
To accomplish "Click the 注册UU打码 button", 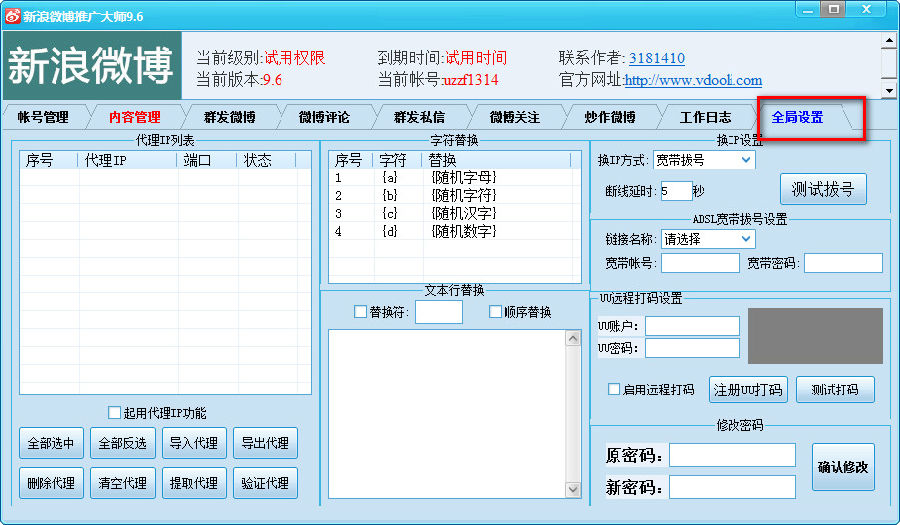I will tap(748, 390).
